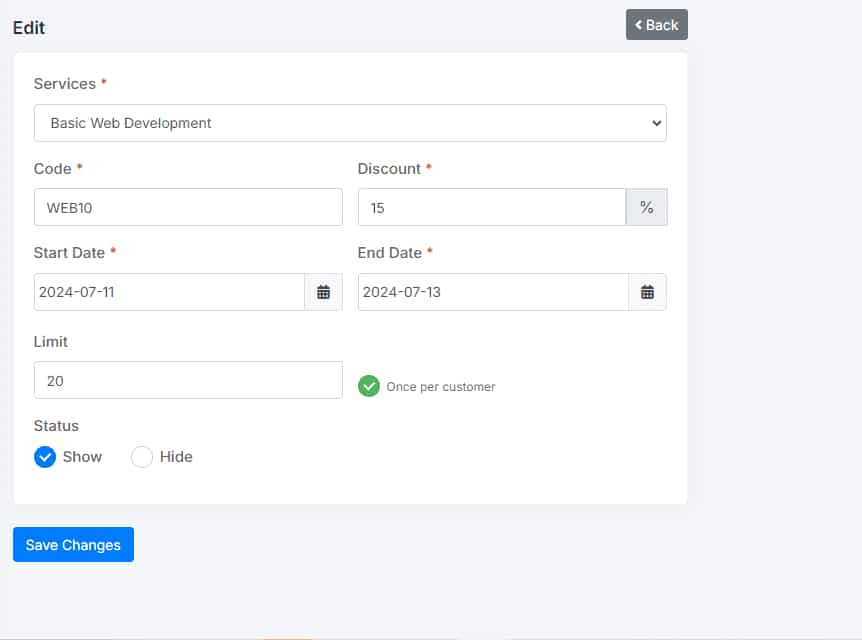Click the Services field label
Image resolution: width=862 pixels, height=640 pixels.
64,84
